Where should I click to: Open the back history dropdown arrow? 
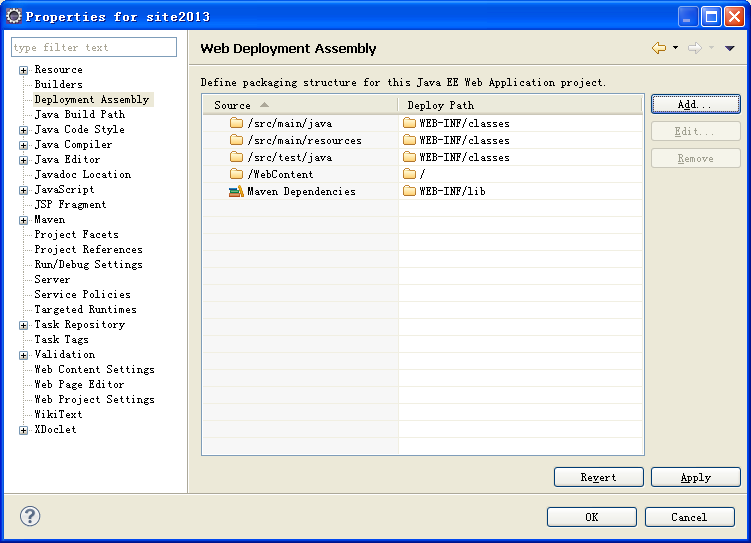point(675,47)
